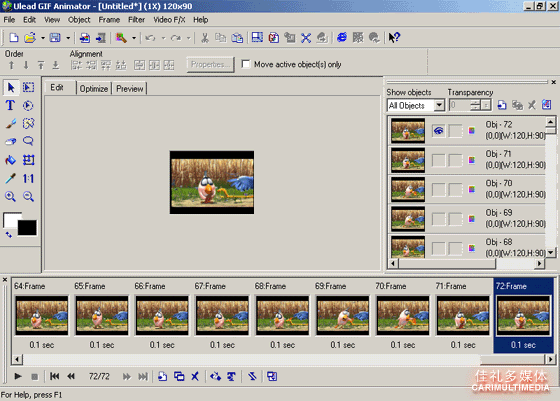Jump to the first frame
Viewport: 560px width, 401px height.
(x=55, y=376)
